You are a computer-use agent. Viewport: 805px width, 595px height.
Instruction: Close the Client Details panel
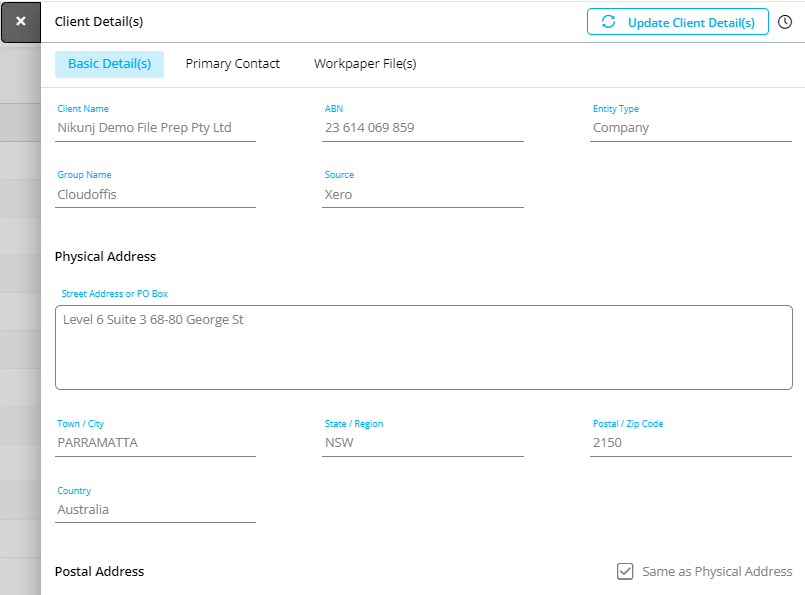click(21, 22)
